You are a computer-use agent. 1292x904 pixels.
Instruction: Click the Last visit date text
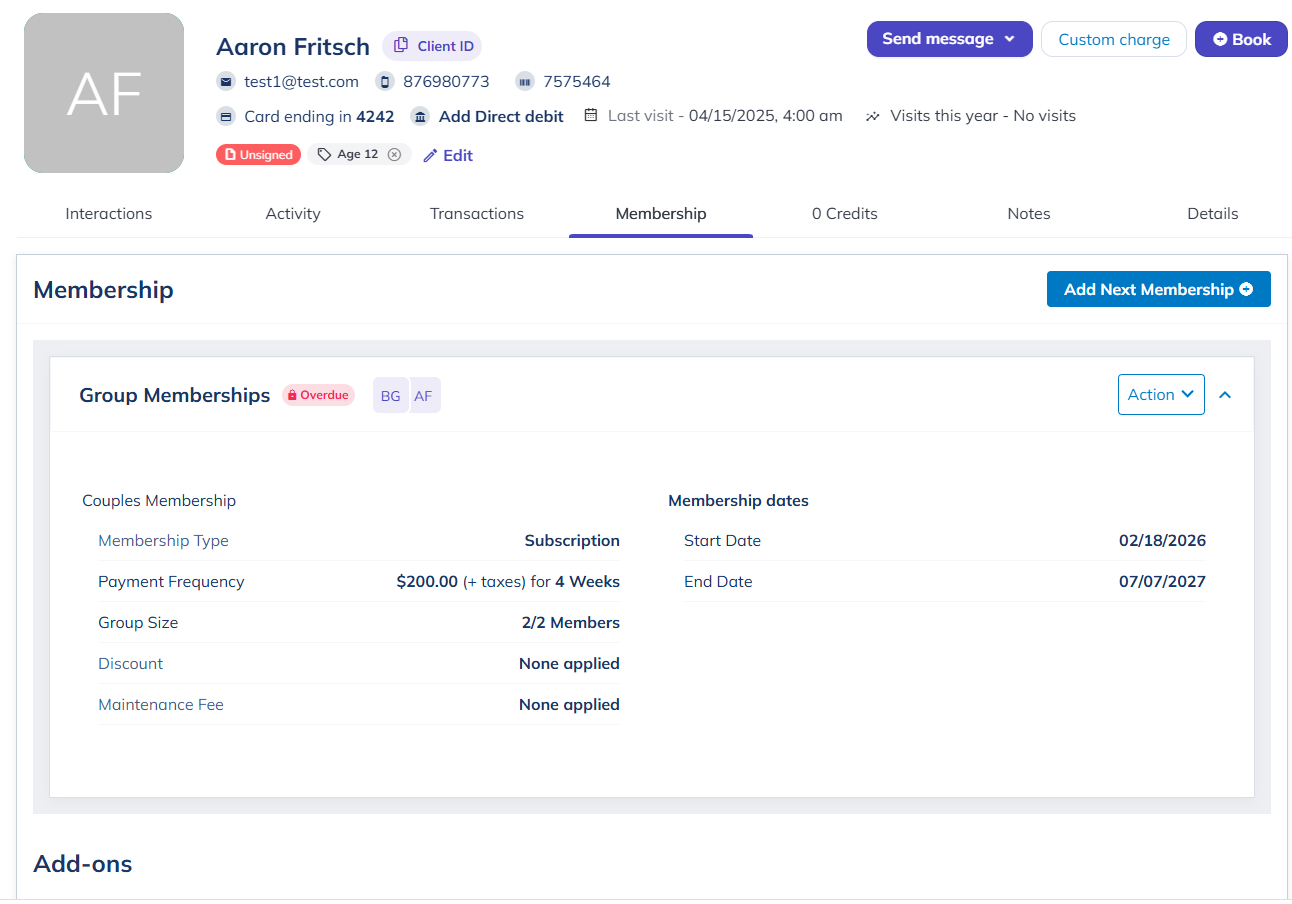725,116
